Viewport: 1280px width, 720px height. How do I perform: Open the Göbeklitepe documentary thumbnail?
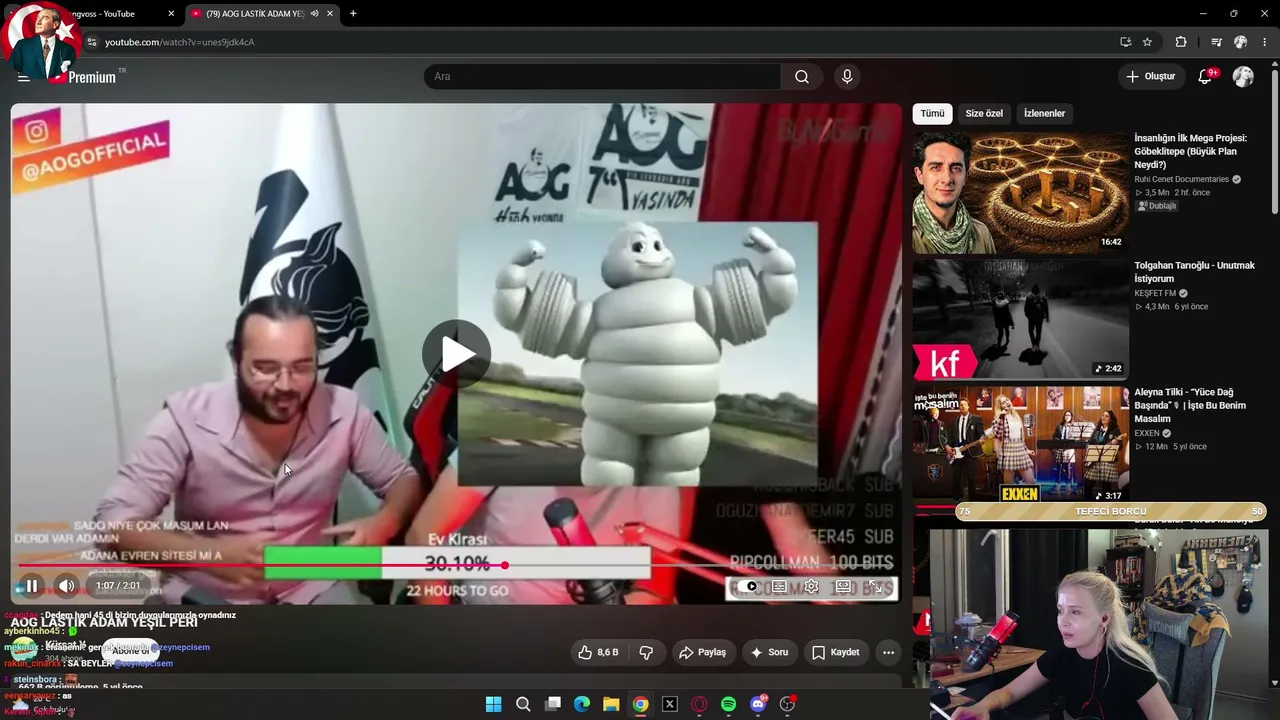[1020, 193]
